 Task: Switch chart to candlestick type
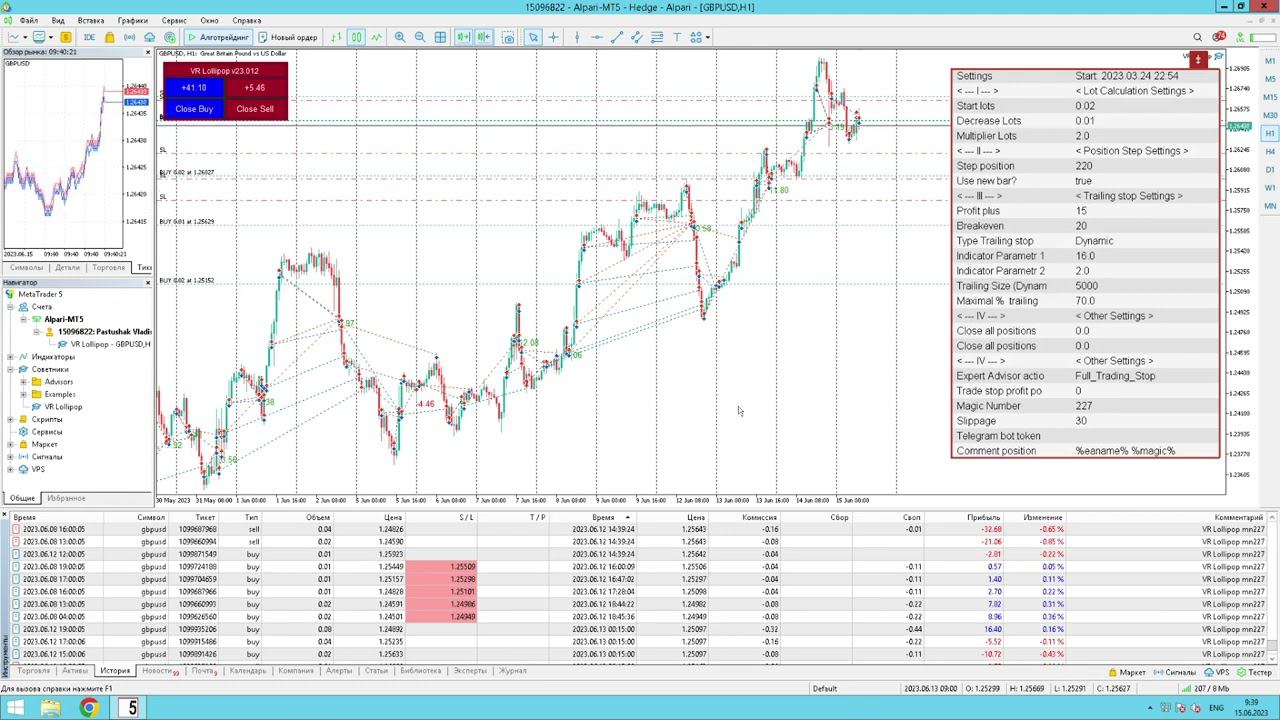[x=356, y=37]
